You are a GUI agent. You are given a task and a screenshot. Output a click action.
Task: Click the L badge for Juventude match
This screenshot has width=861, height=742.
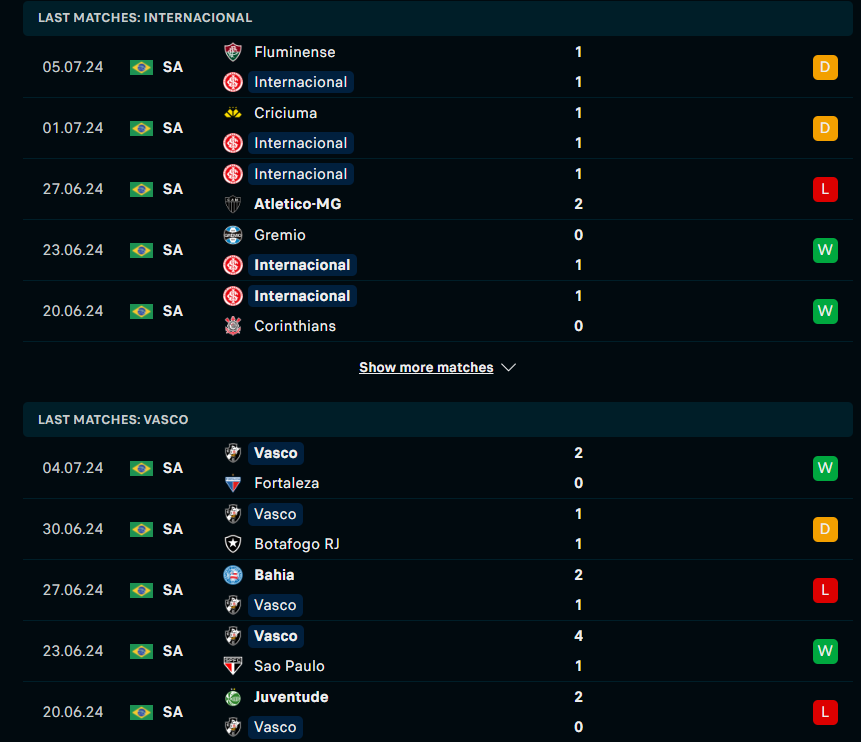pos(825,712)
